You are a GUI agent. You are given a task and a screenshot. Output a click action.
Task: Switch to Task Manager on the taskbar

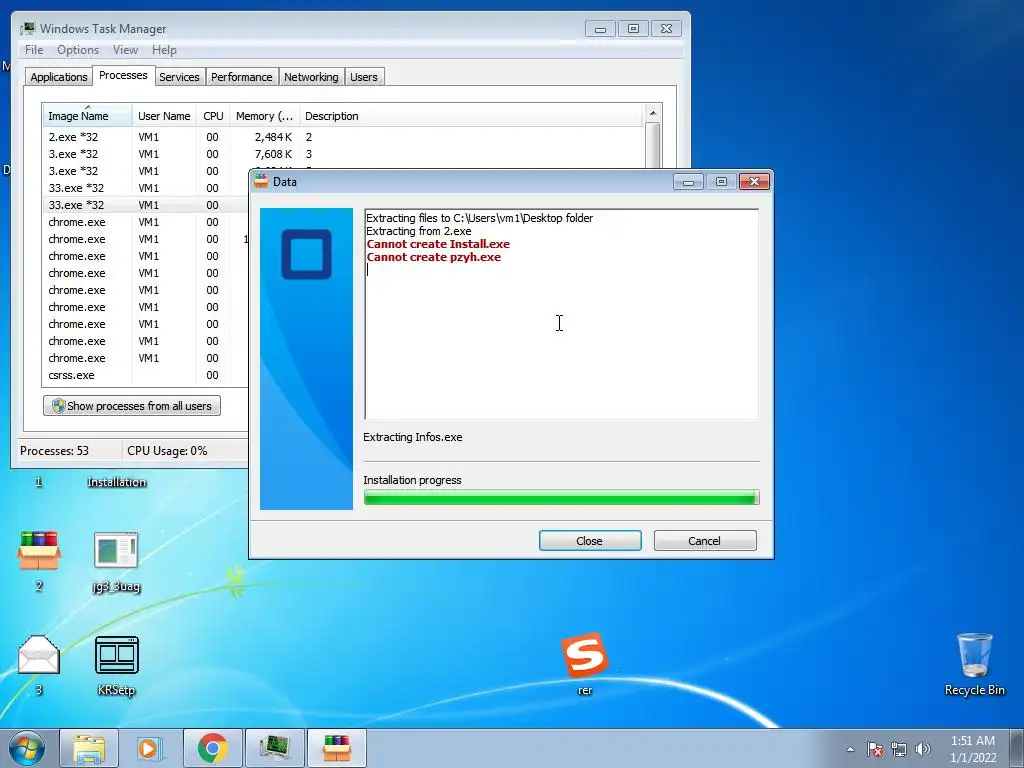click(x=274, y=748)
